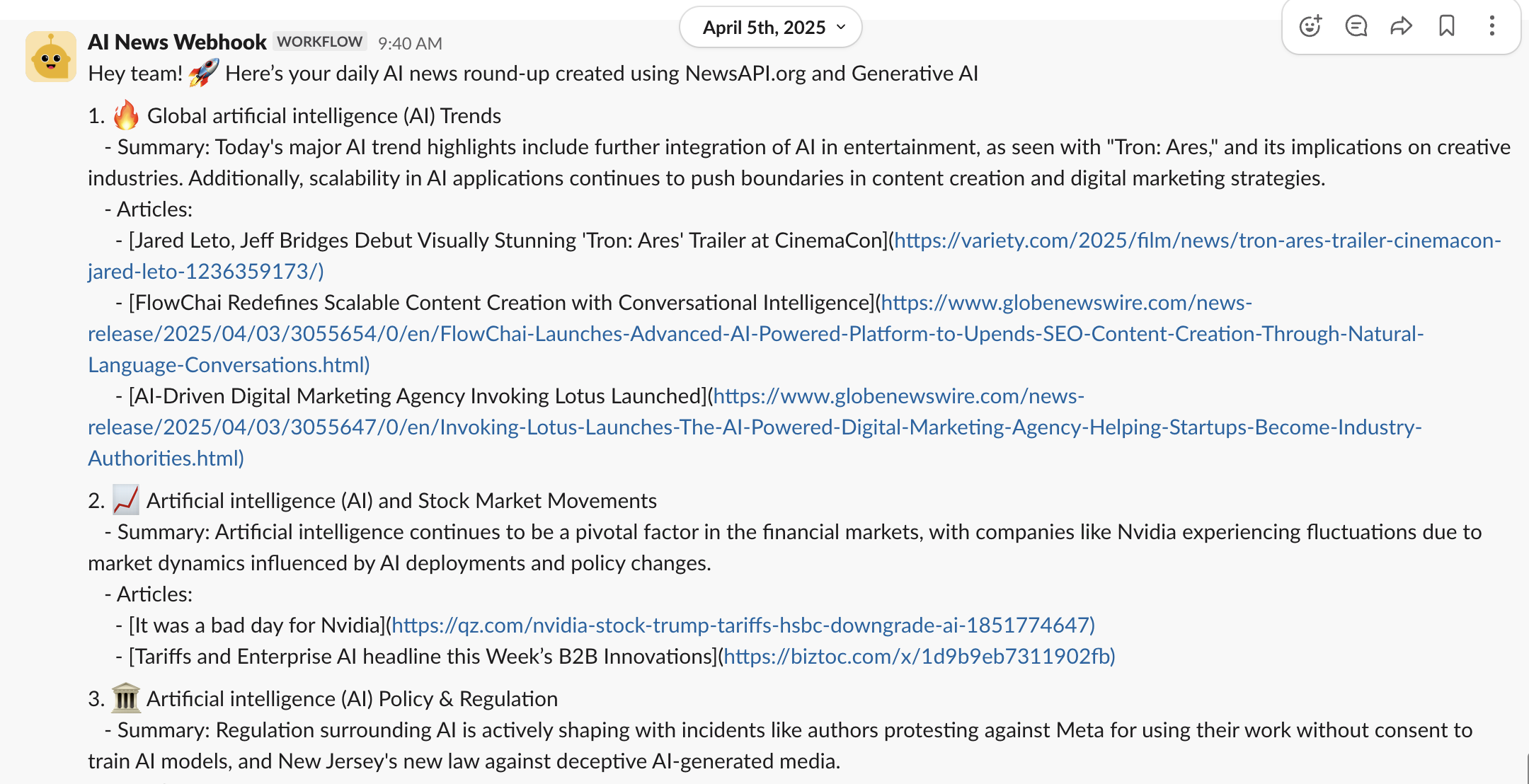Open the April 5th, 2025 date dropdown
Viewport: 1529px width, 784px height.
coord(771,28)
